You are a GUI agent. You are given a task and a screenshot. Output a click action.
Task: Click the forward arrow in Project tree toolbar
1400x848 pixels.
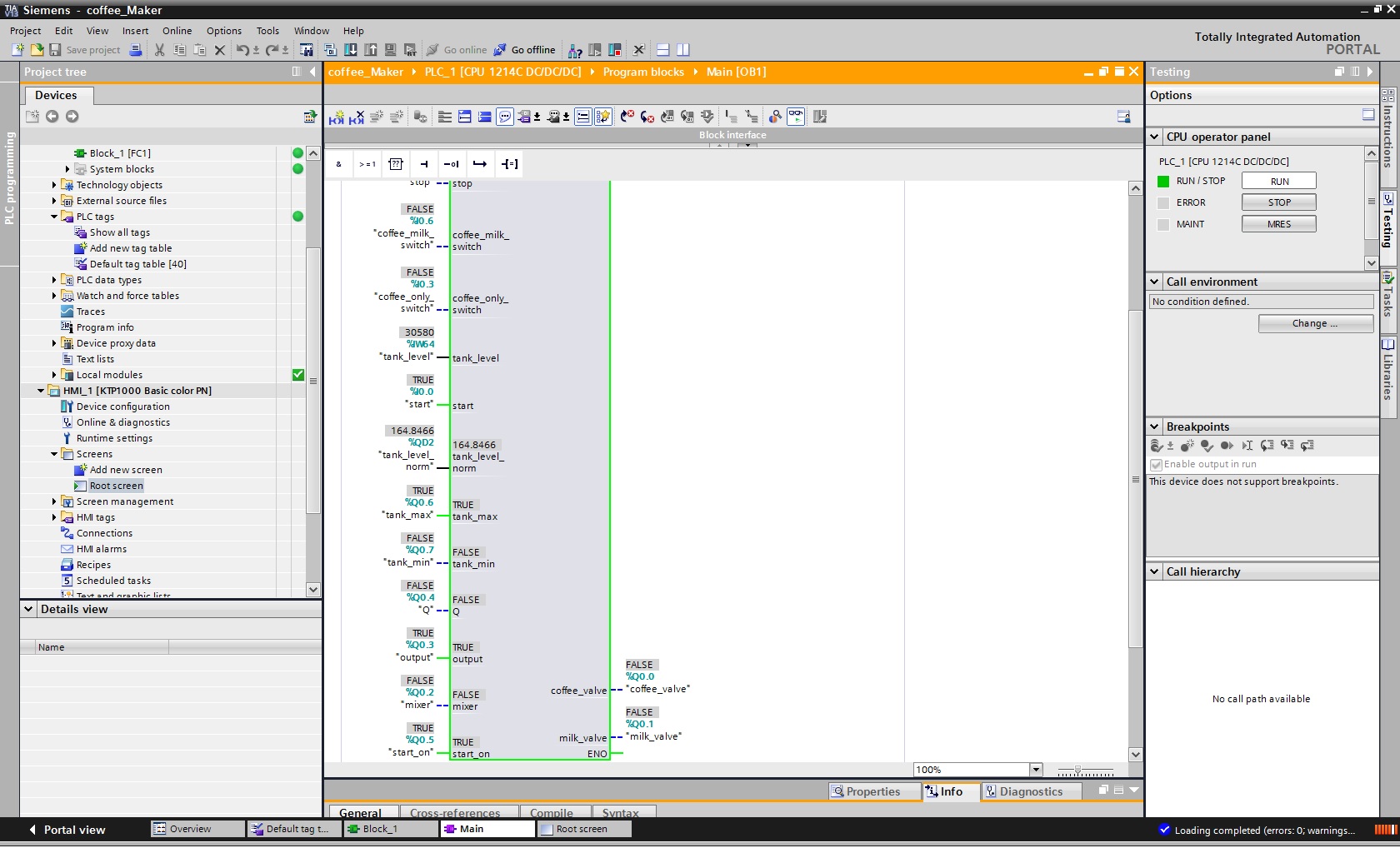pyautogui.click(x=72, y=117)
